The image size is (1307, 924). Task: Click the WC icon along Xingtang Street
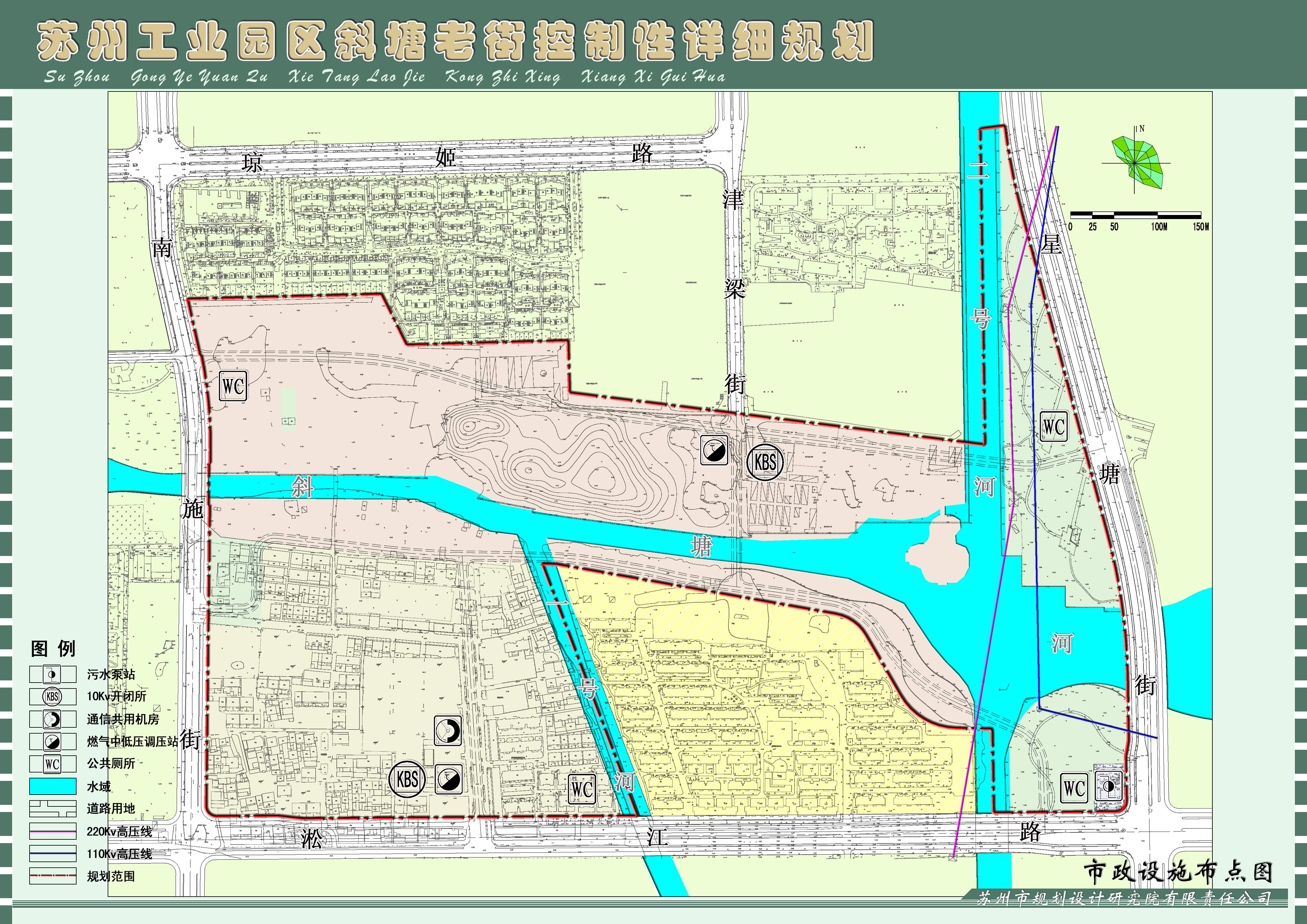1053,426
